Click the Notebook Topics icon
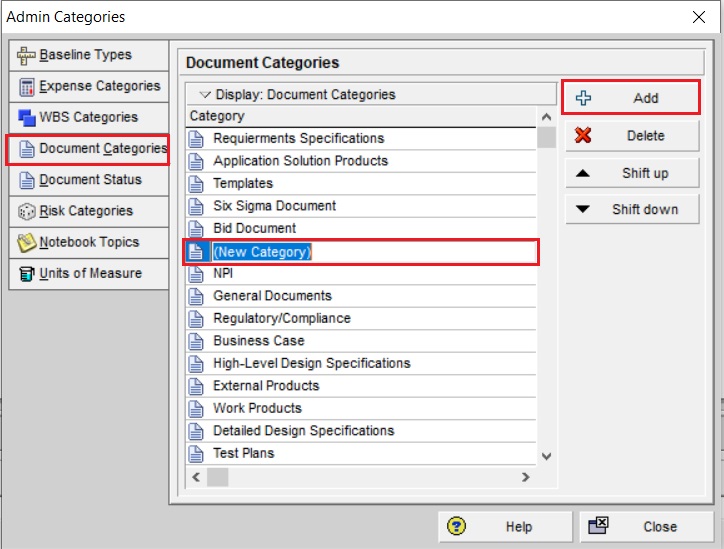The height and width of the screenshot is (549, 724). pyautogui.click(x=27, y=242)
